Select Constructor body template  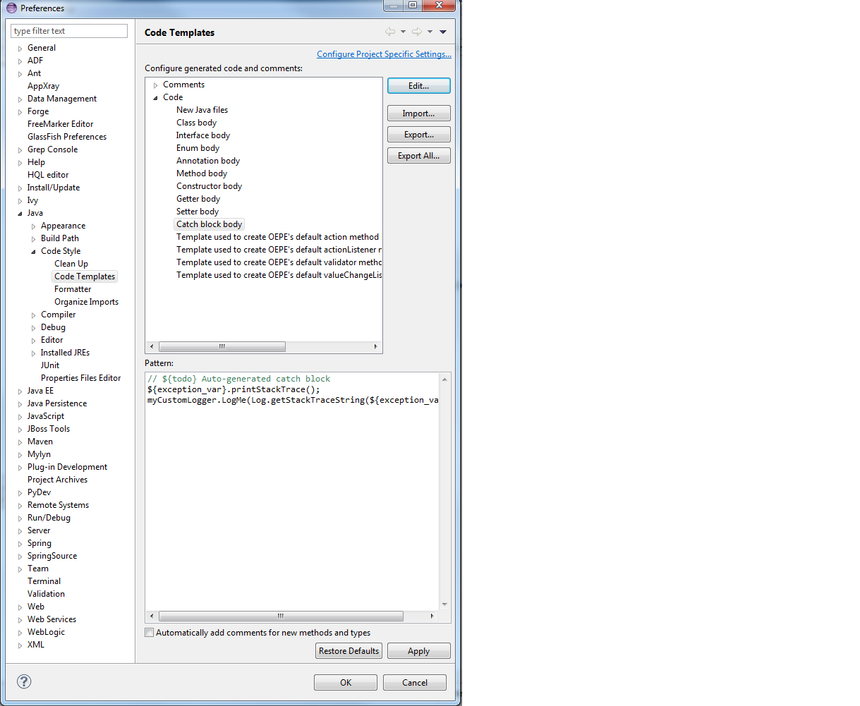coord(209,186)
